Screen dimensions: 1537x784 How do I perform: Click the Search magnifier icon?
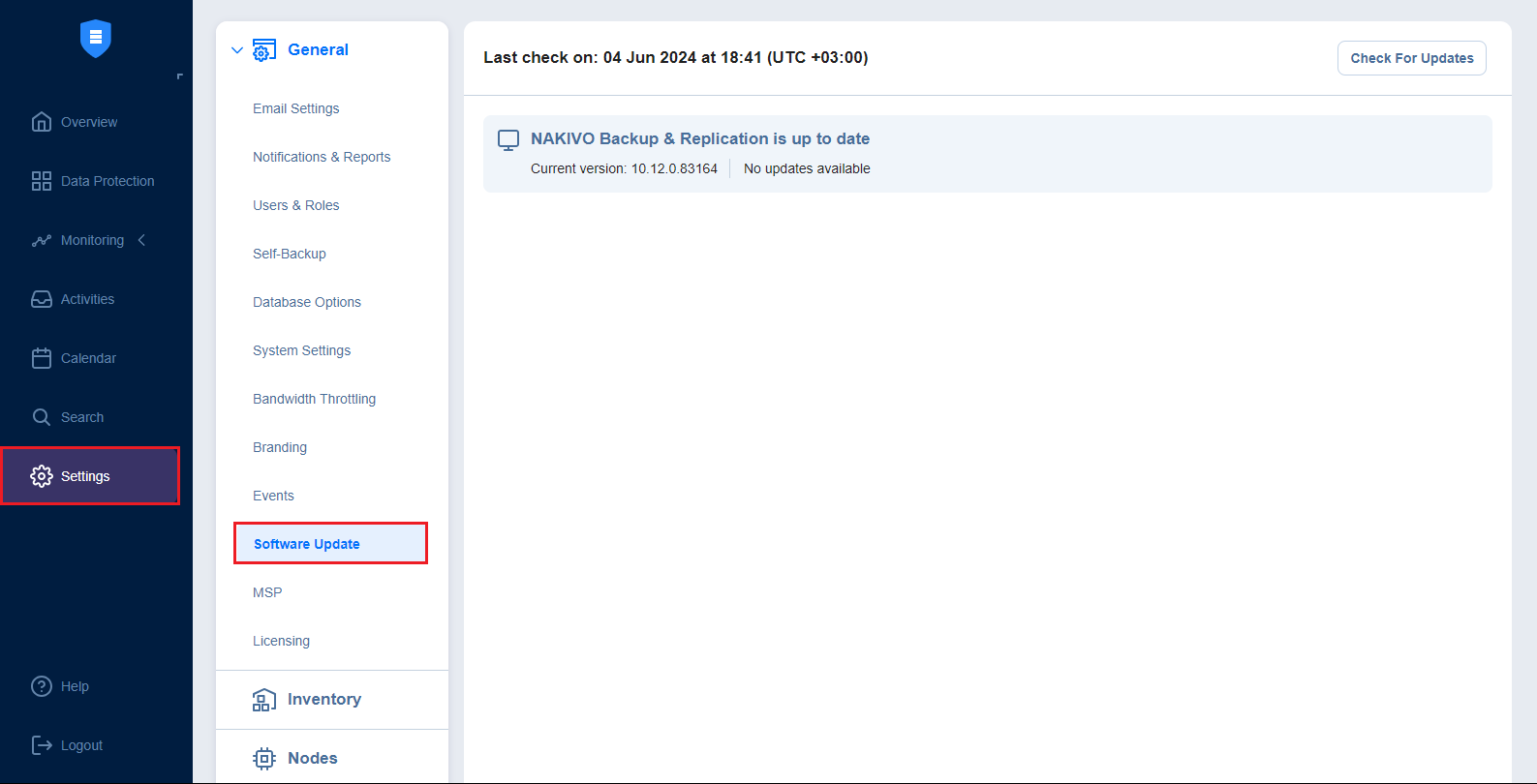[x=42, y=417]
